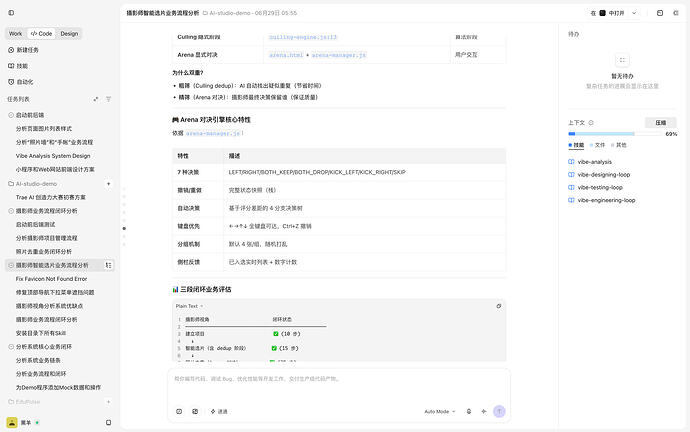Open the Trae AI 创造力大赛初赛方案 task
The width and height of the screenshot is (690, 432).
[x=51, y=197]
